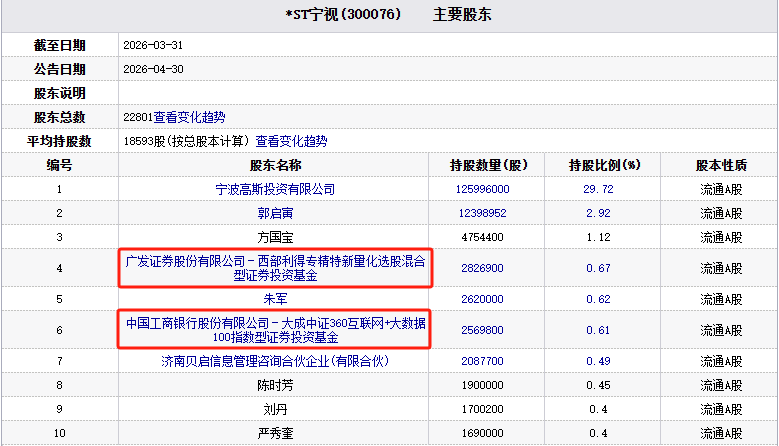Click holding ratio 0.61
The image size is (779, 446).
598,330
